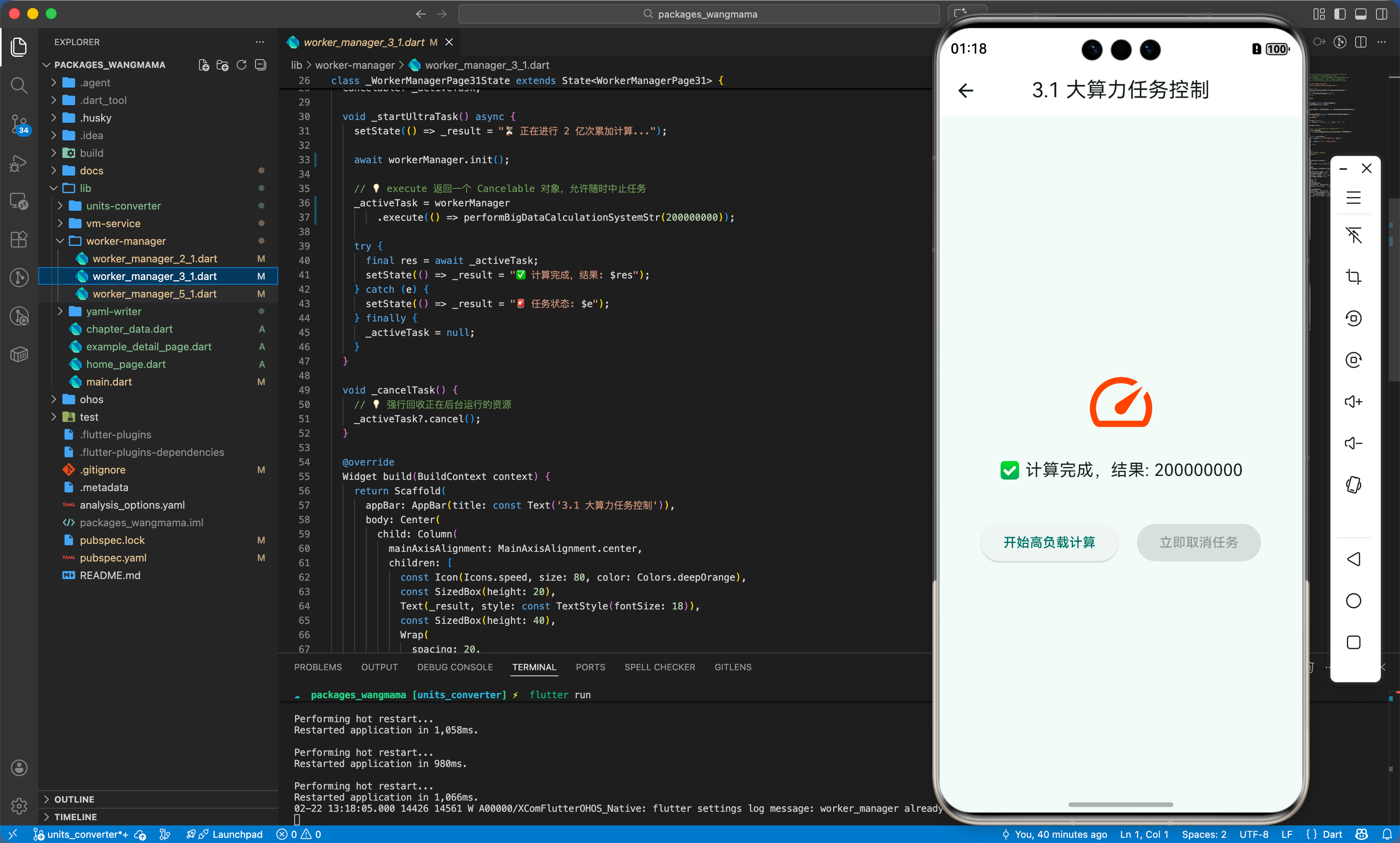Click New File icon in Explorer header

coord(204,65)
